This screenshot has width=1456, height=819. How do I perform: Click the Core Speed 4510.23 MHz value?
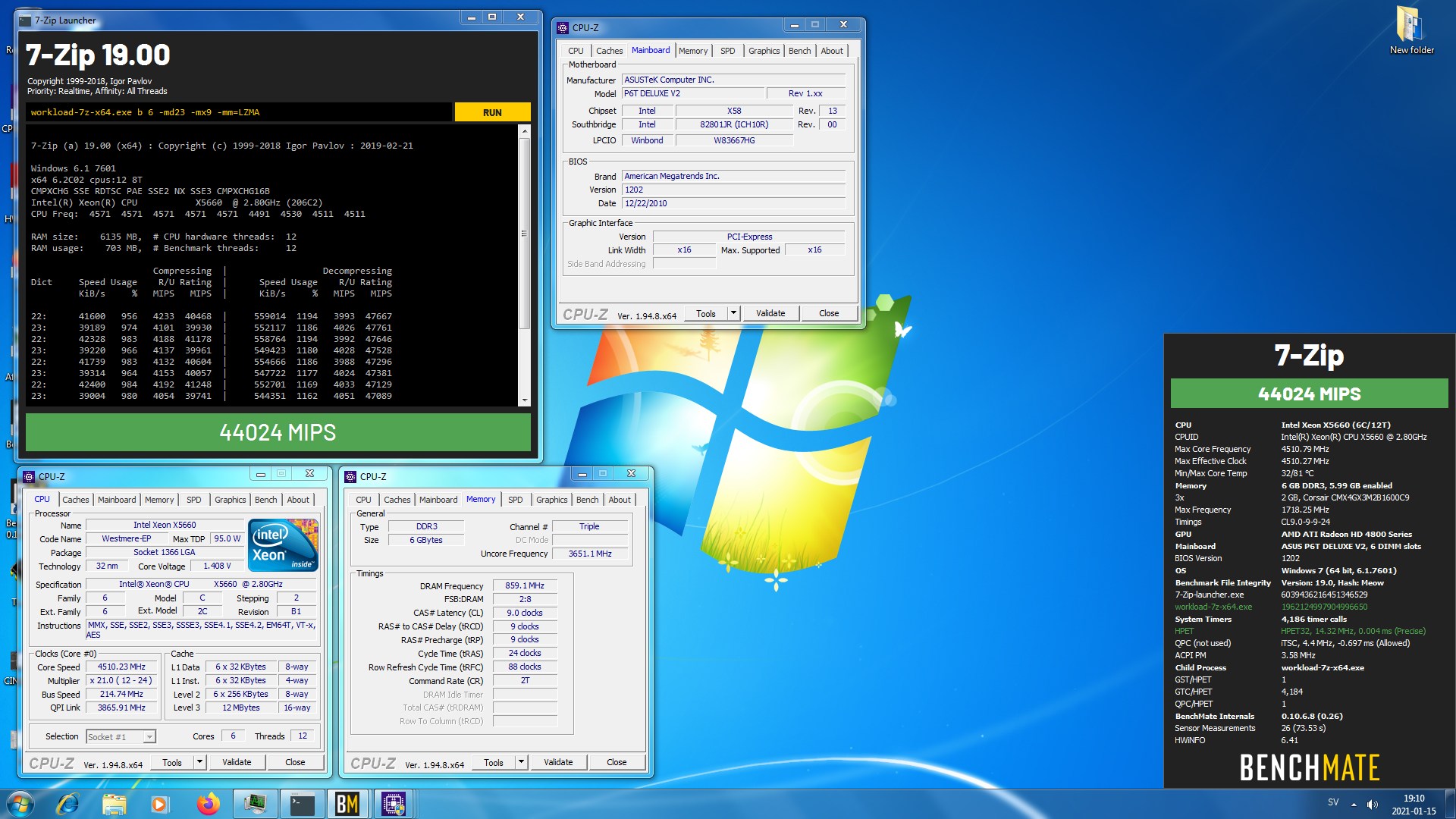(121, 667)
